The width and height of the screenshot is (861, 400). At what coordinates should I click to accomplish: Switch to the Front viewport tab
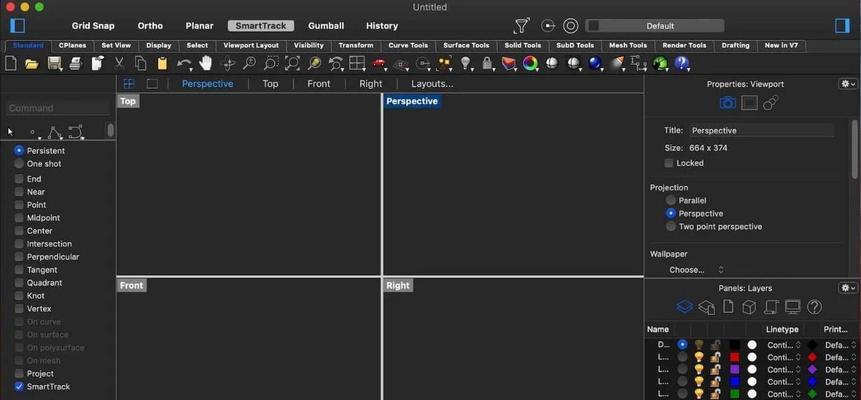(318, 84)
